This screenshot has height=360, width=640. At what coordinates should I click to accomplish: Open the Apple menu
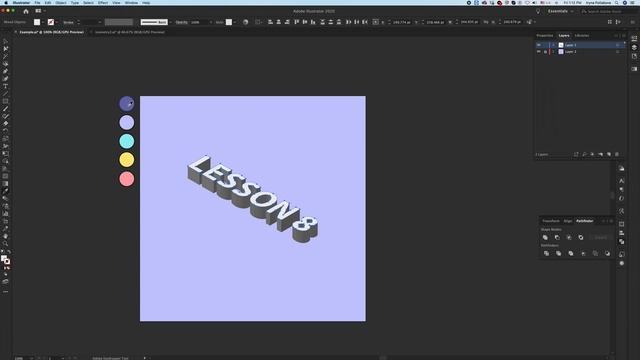point(6,2)
